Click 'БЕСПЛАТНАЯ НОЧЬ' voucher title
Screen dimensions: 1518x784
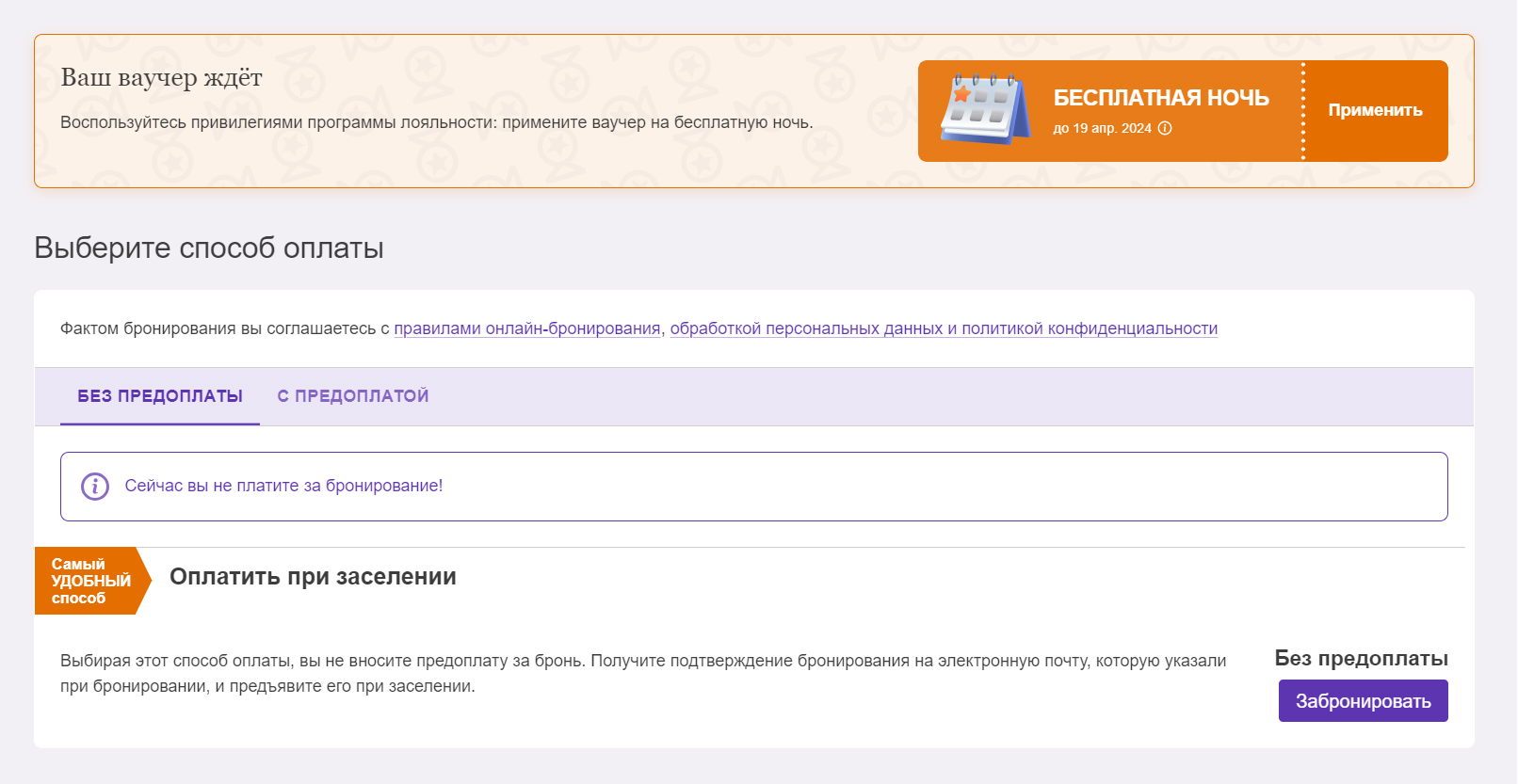point(1161,98)
